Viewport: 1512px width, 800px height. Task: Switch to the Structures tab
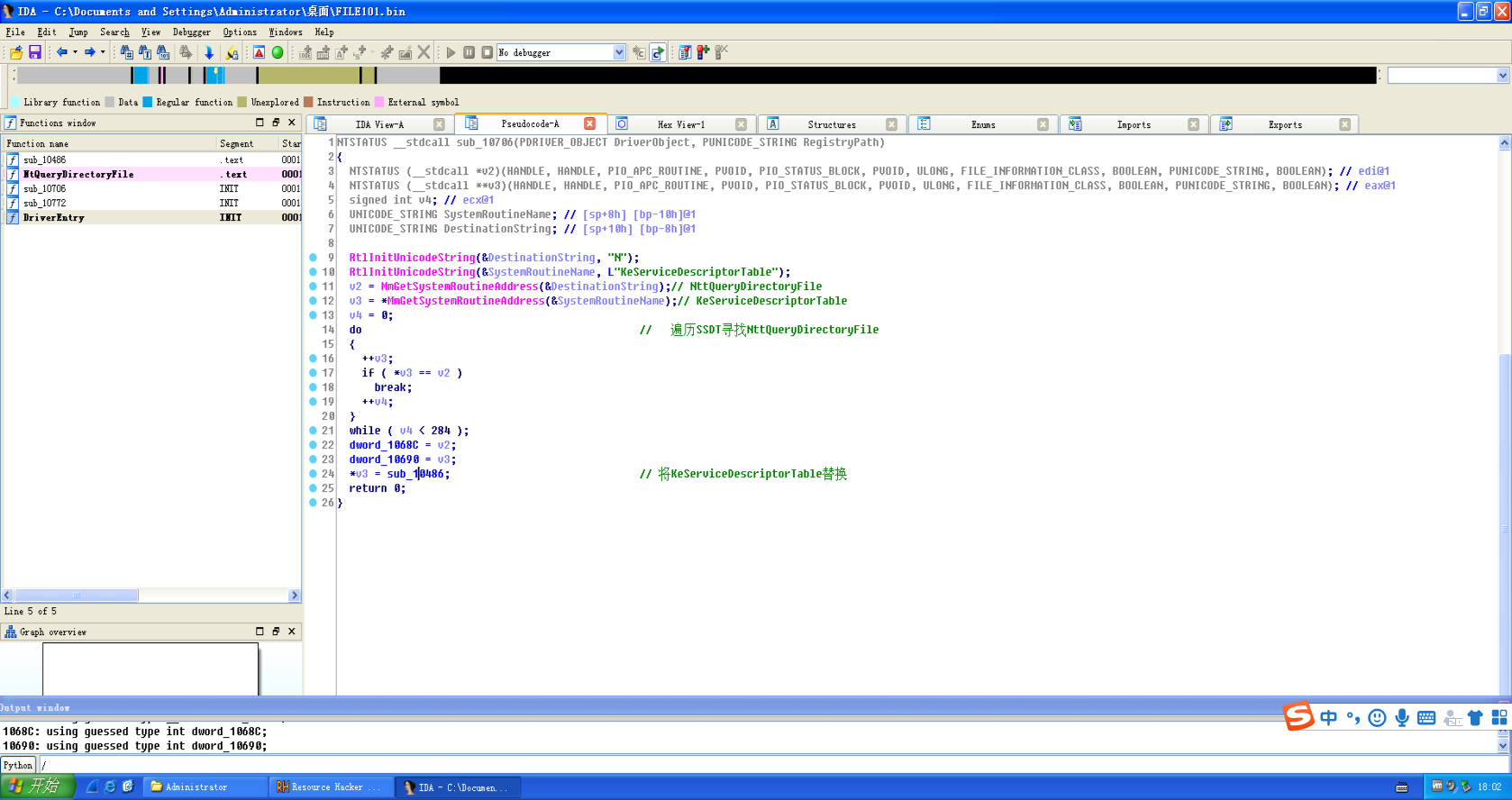[x=832, y=124]
